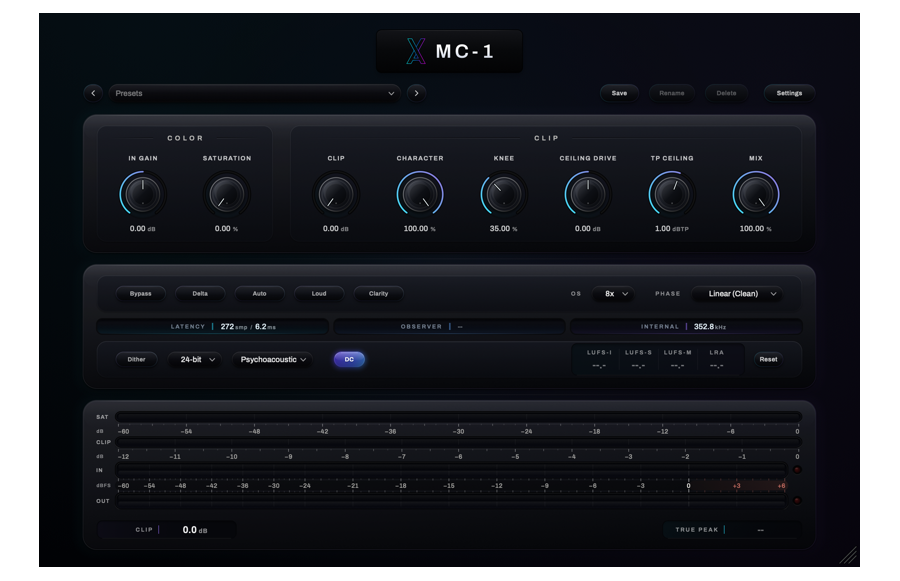Image resolution: width=900 pixels, height=581 pixels.
Task: Click the Ceiling Drive value 0.00 dB
Action: coord(588,228)
